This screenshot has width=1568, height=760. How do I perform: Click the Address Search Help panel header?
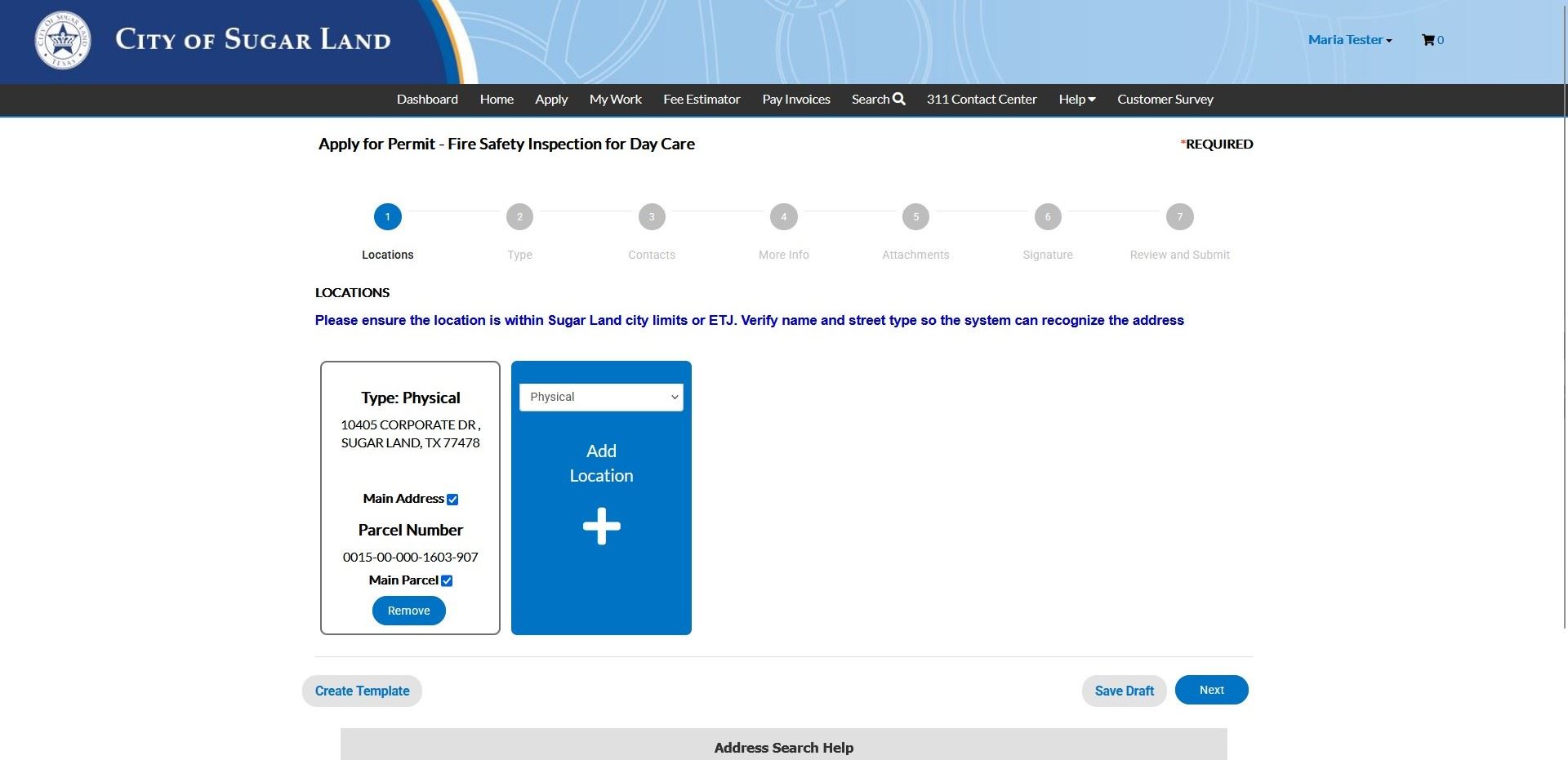(x=783, y=747)
